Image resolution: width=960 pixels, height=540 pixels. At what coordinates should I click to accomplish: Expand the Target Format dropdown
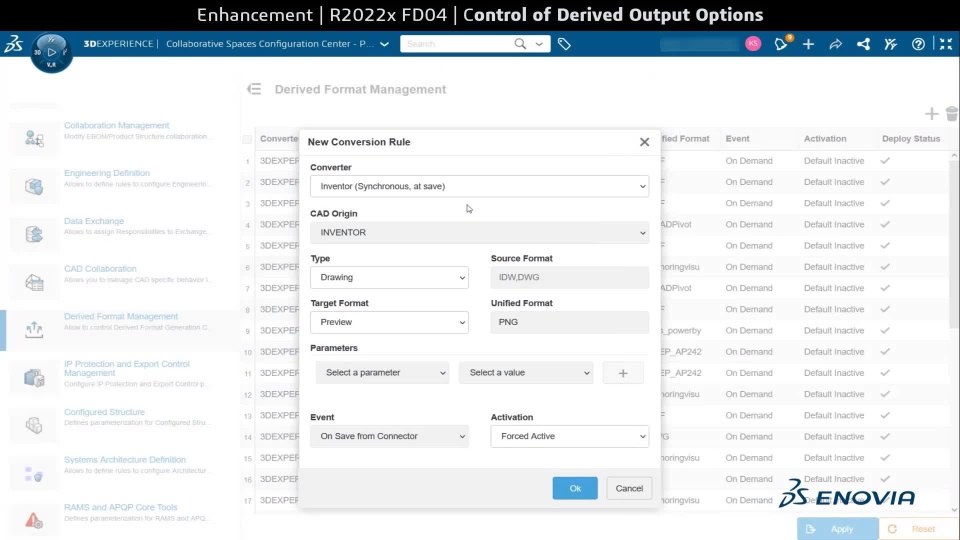click(389, 322)
